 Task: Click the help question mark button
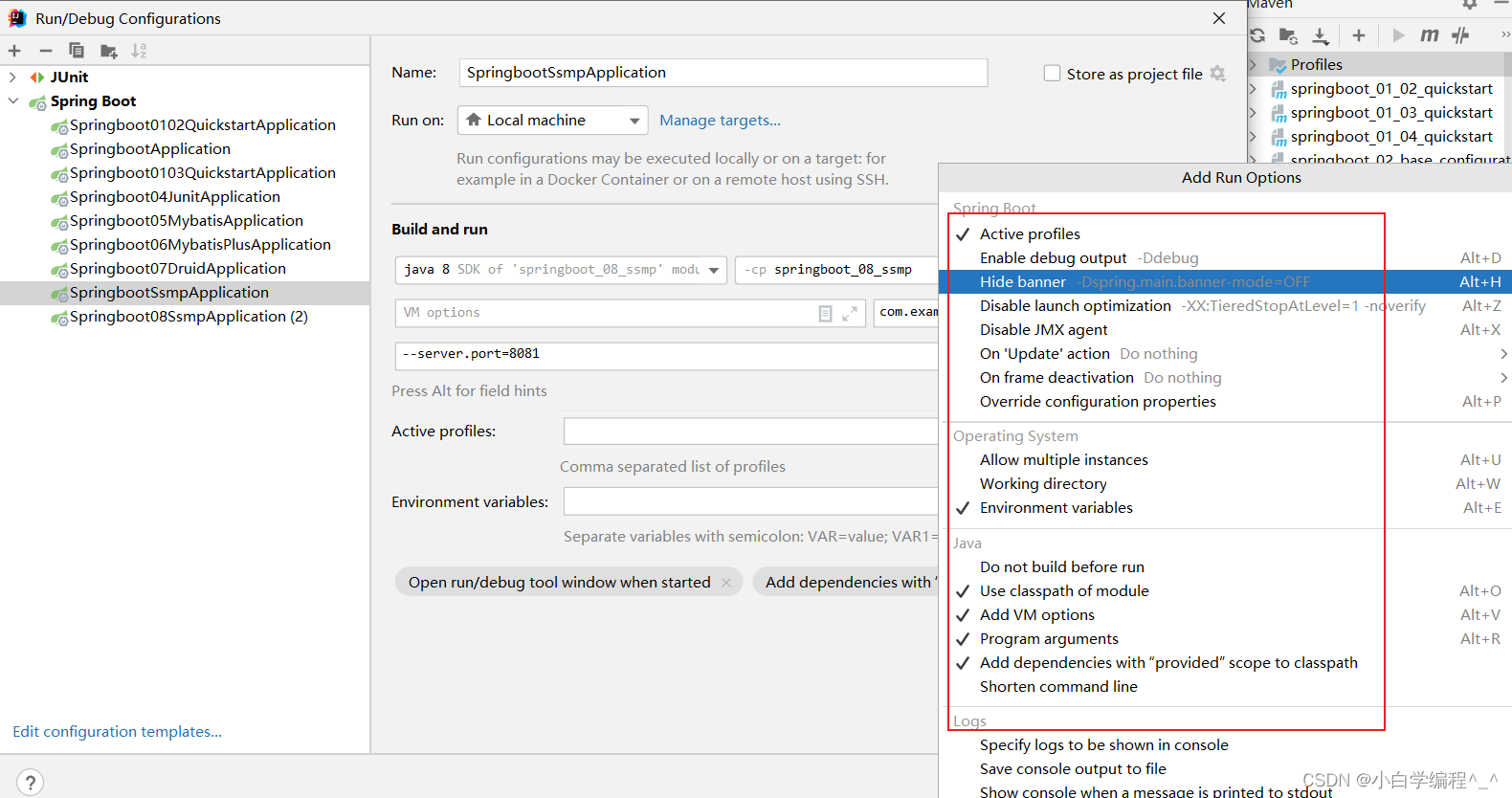pyautogui.click(x=30, y=782)
